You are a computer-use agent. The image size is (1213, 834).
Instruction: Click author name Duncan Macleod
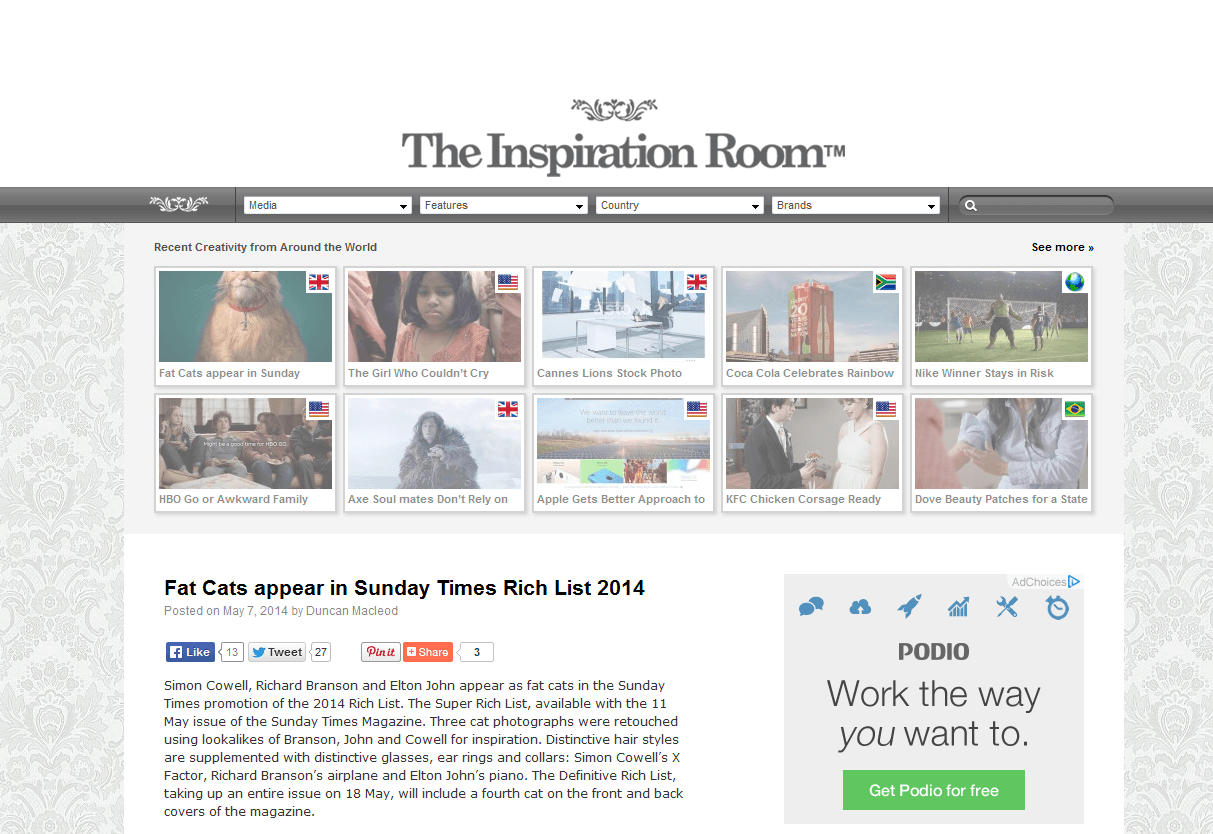pos(352,611)
